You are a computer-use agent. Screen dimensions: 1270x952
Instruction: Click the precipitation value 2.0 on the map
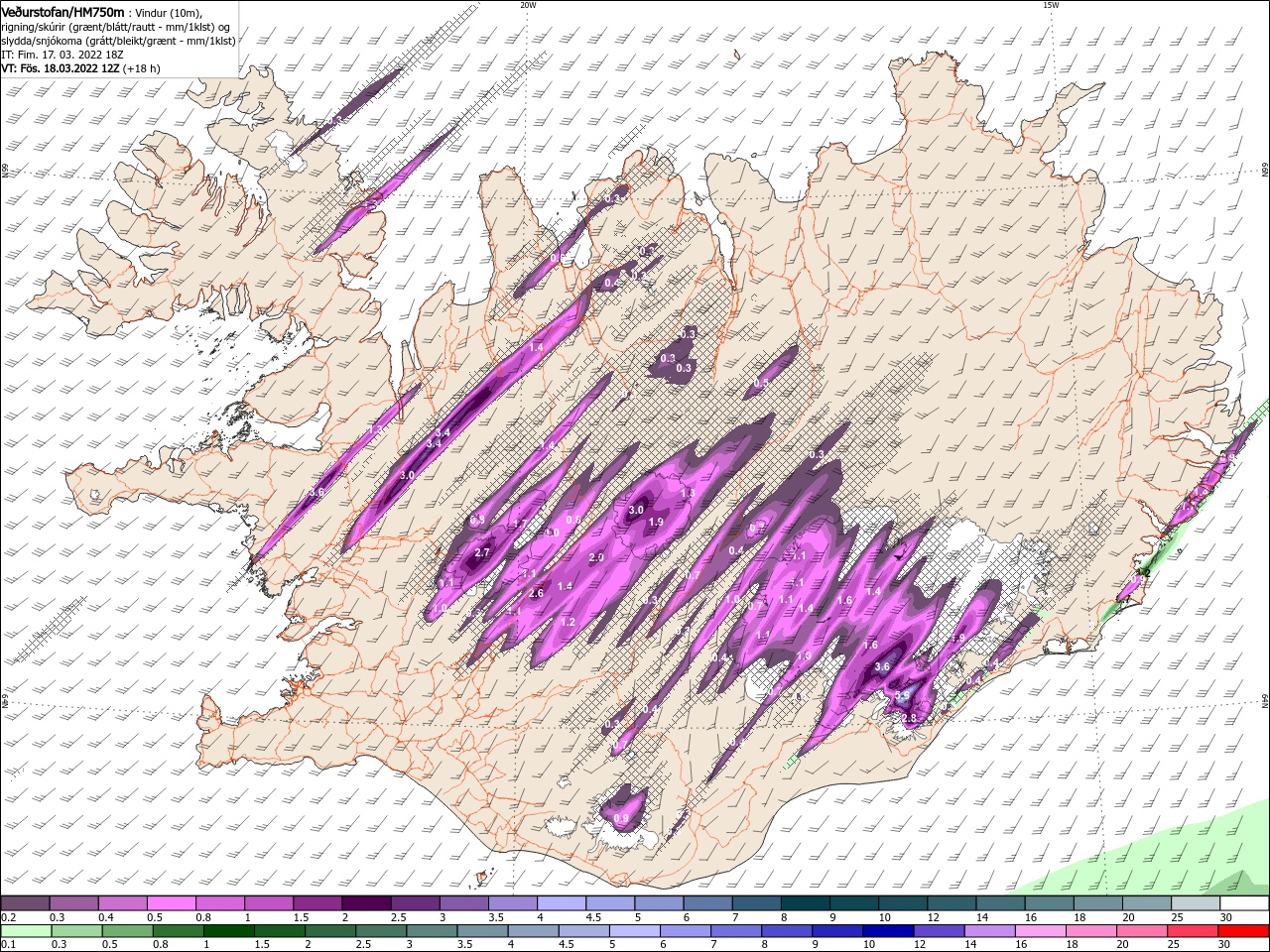[x=596, y=557]
